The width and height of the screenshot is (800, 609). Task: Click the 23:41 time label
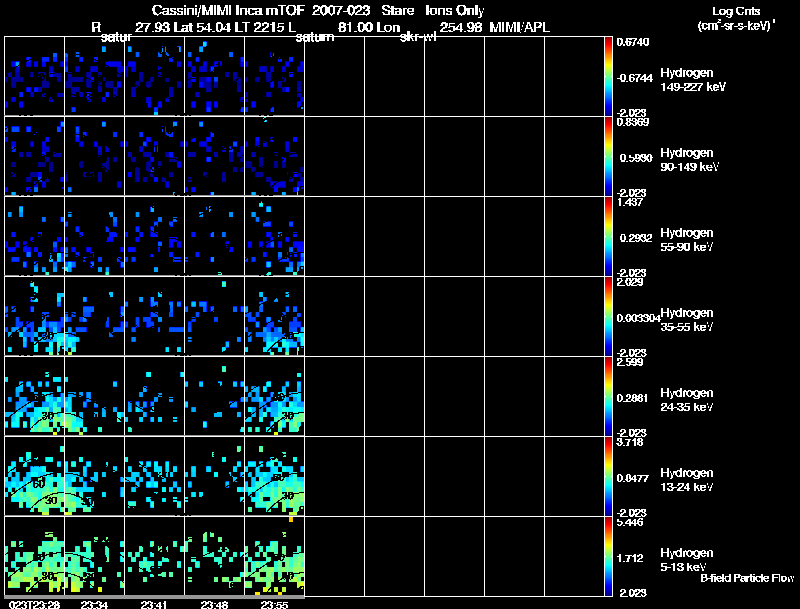pos(155,604)
